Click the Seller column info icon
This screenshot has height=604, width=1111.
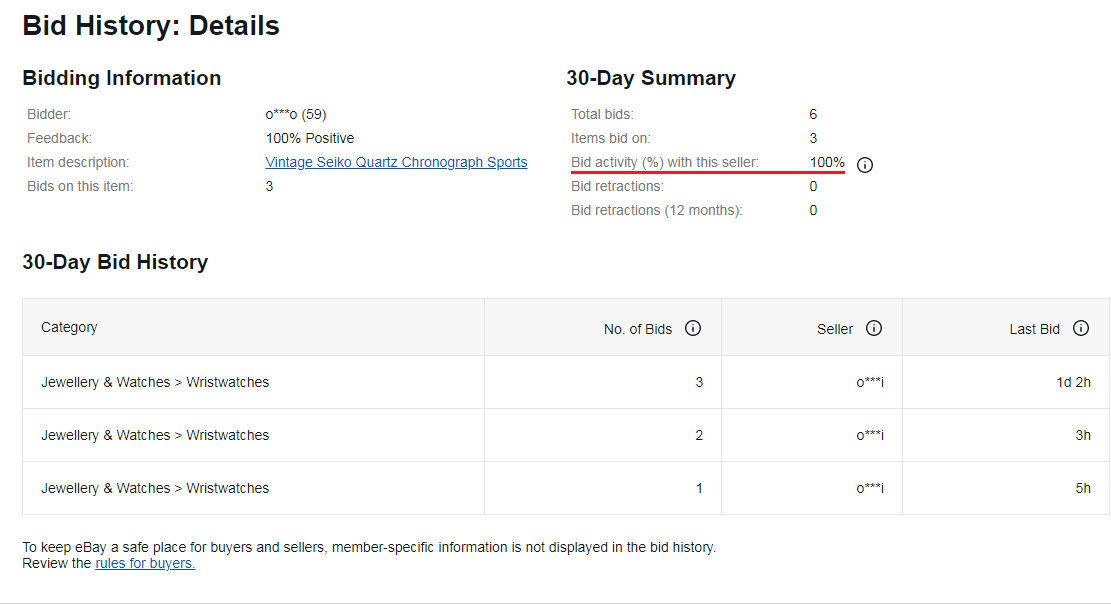[x=874, y=328]
